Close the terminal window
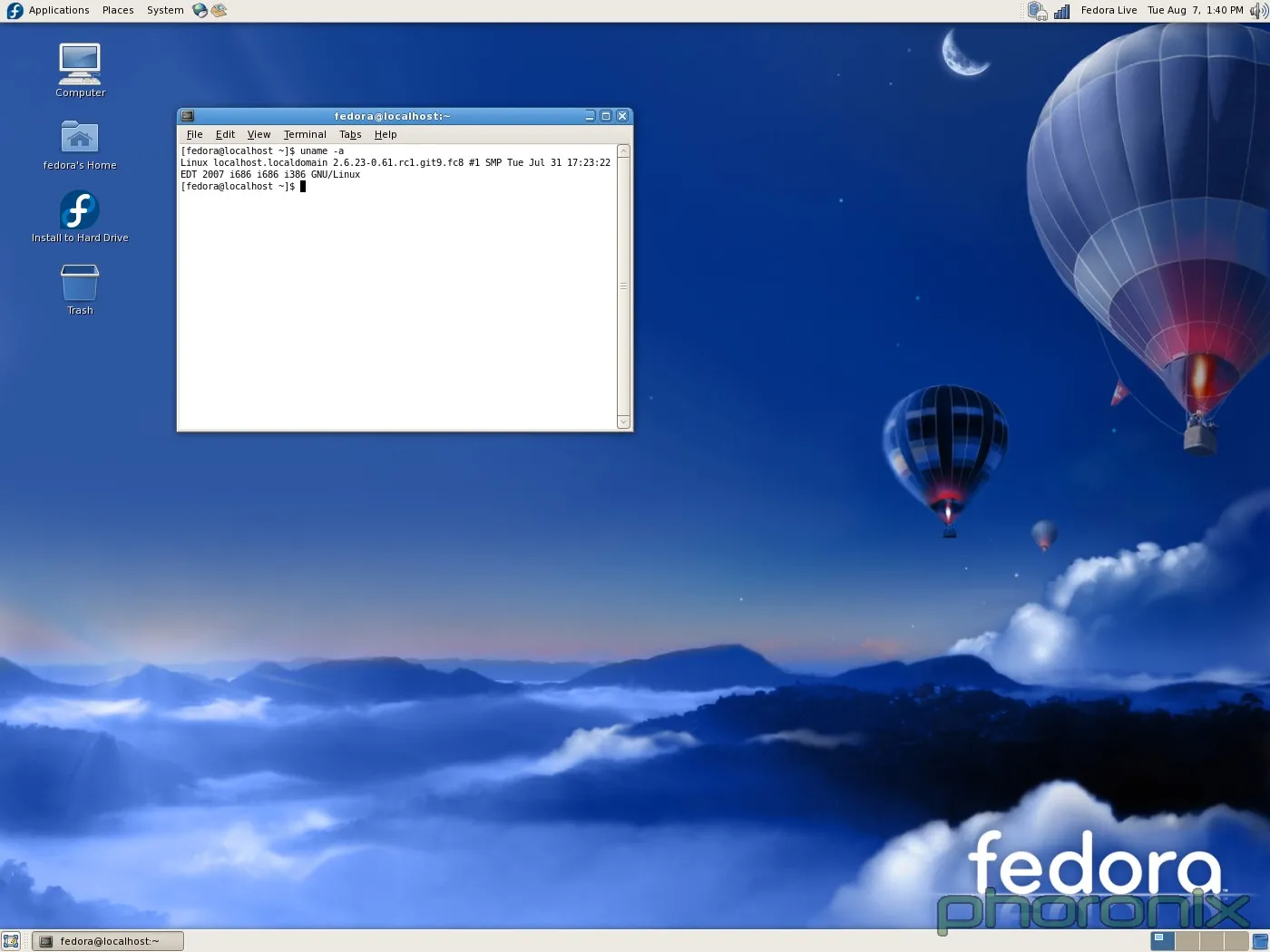Screen dimensions: 1270x952 622,116
